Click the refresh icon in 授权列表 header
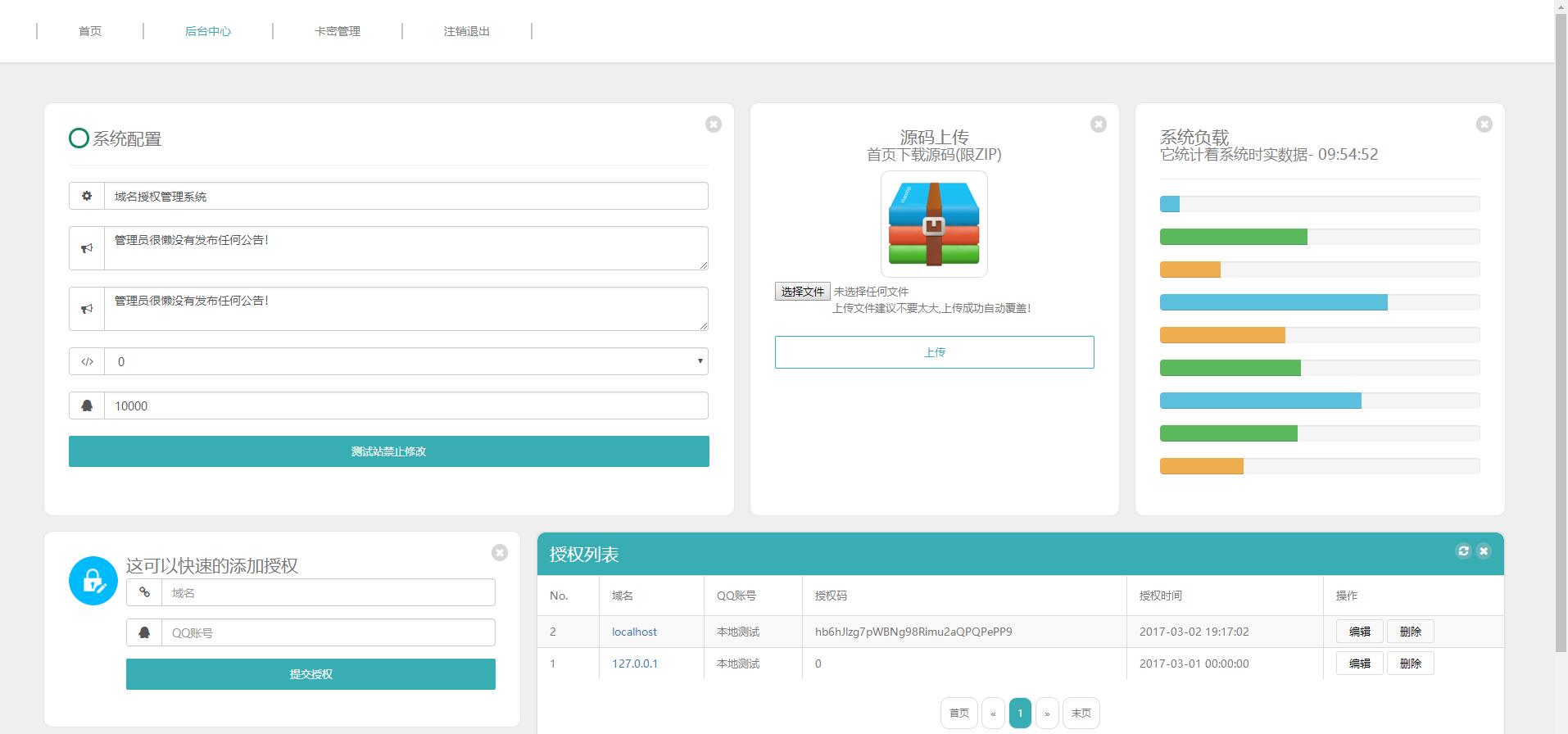The image size is (1568, 734). tap(1463, 551)
